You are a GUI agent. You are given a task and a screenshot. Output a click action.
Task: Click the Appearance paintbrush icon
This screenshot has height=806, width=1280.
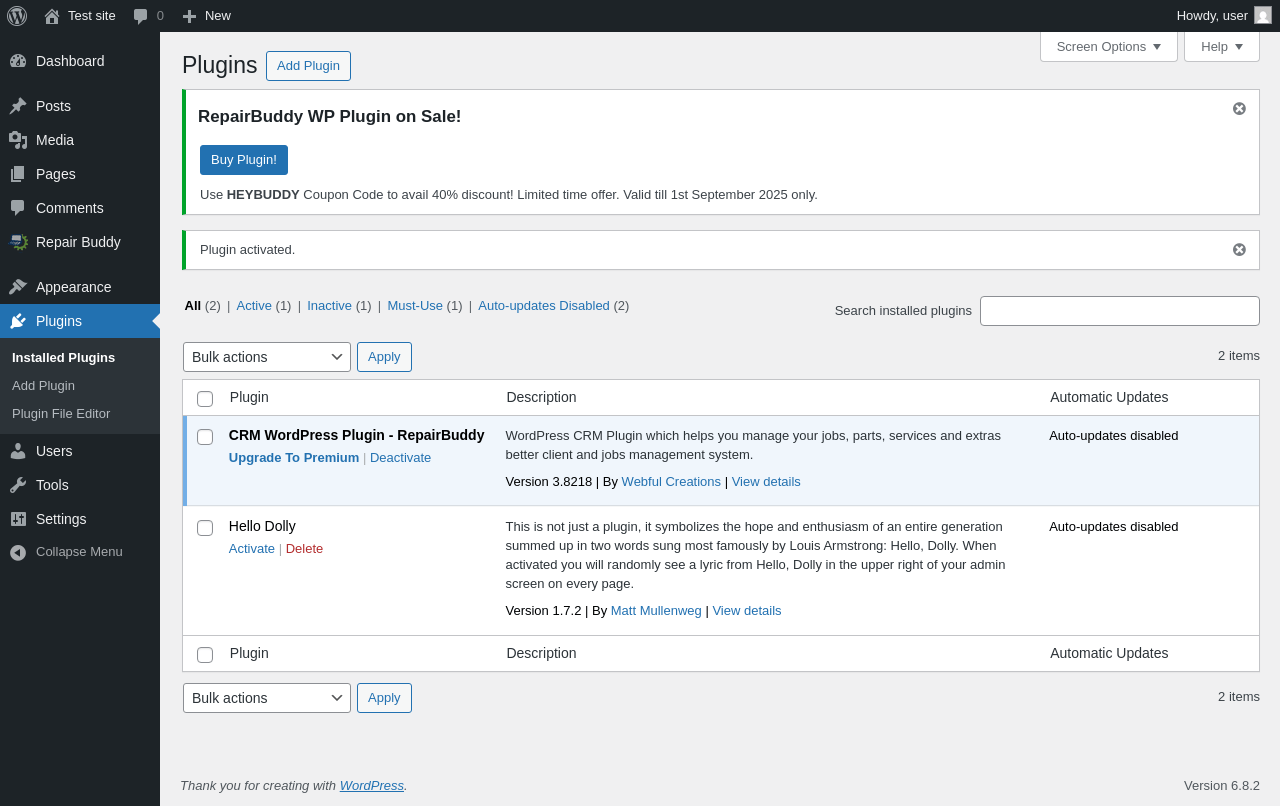point(18,287)
